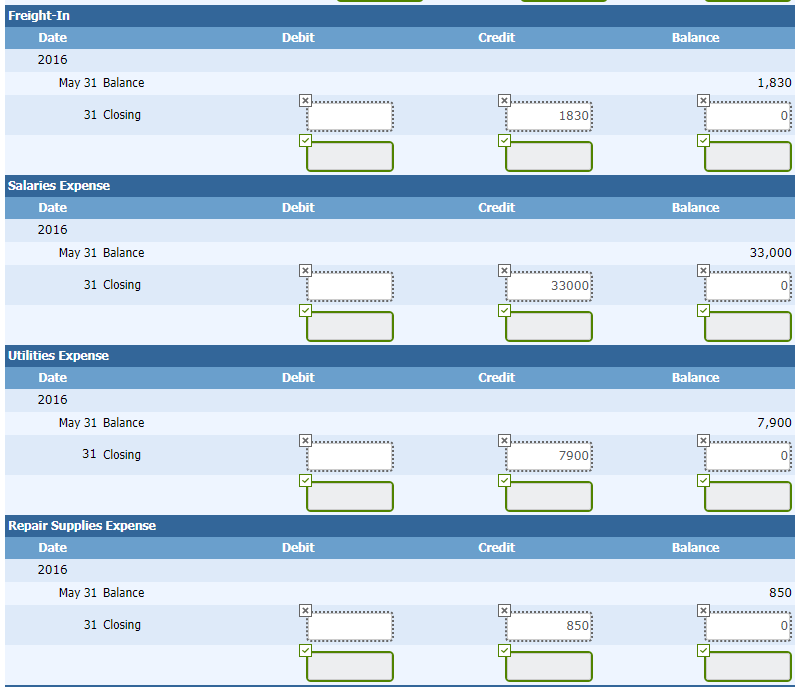Click the green check icon under Freight-In debit

(305, 140)
